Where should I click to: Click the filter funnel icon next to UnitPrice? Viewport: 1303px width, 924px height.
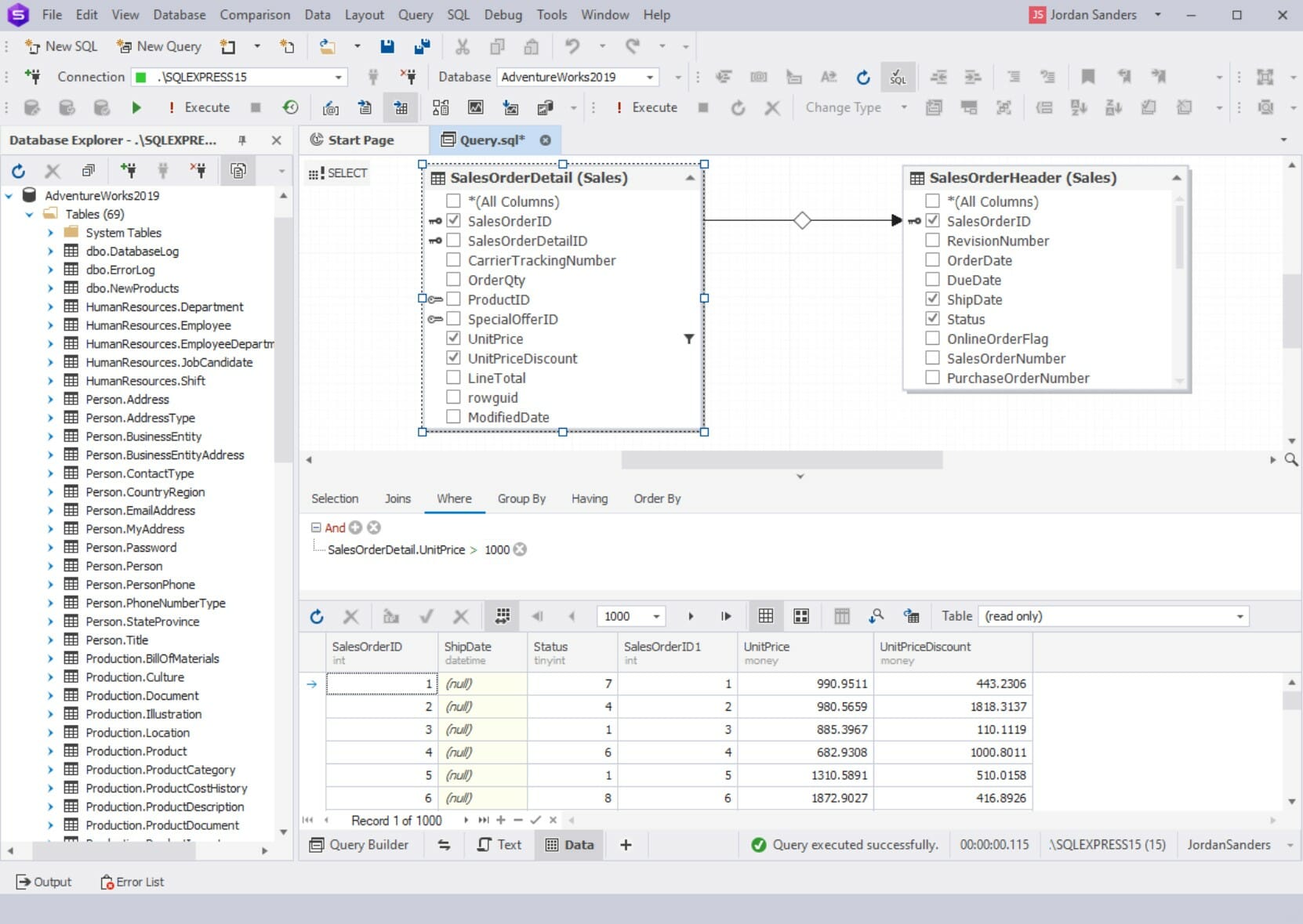point(688,339)
